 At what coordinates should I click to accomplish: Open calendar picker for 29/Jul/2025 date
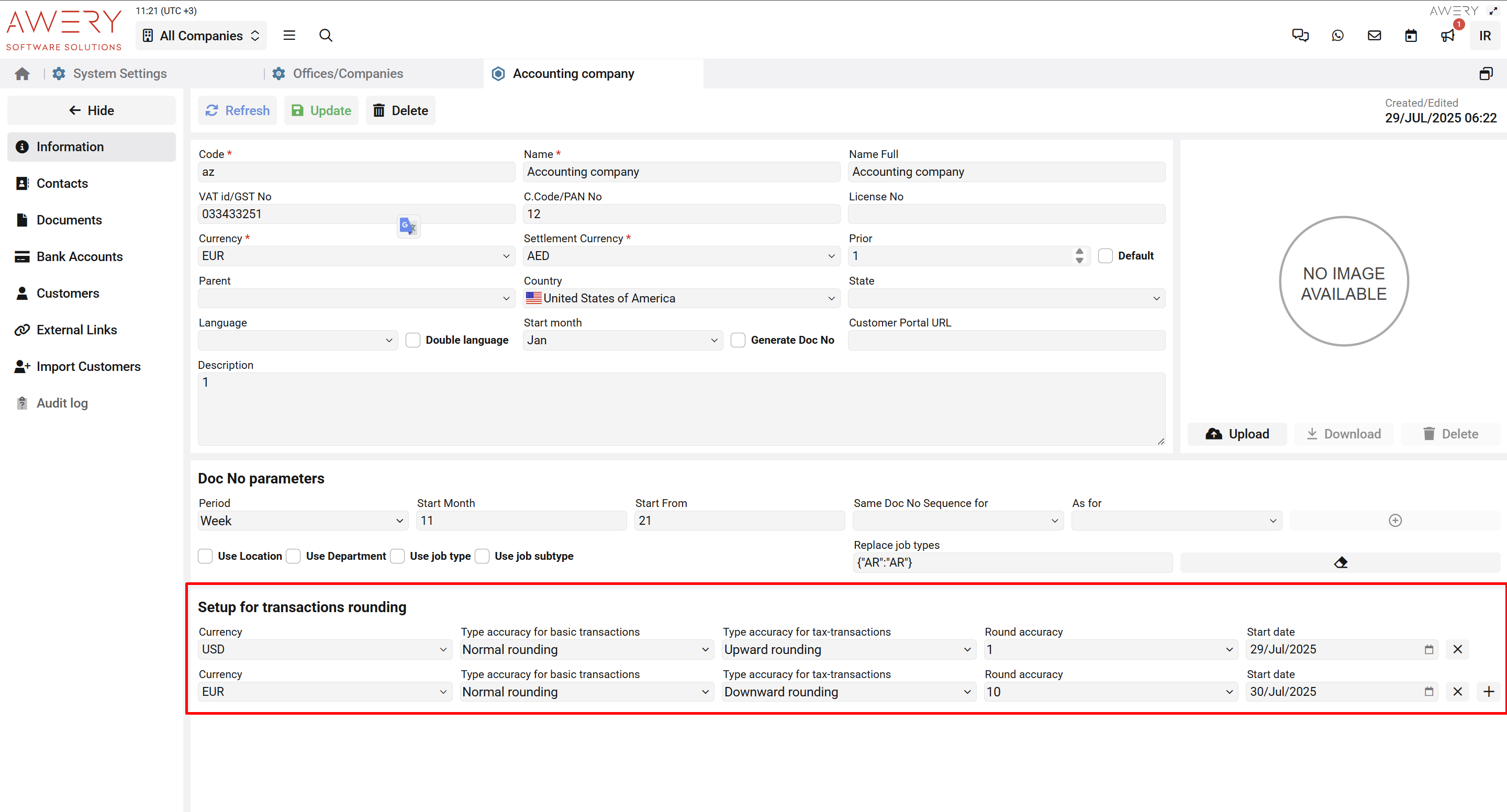pyautogui.click(x=1428, y=649)
